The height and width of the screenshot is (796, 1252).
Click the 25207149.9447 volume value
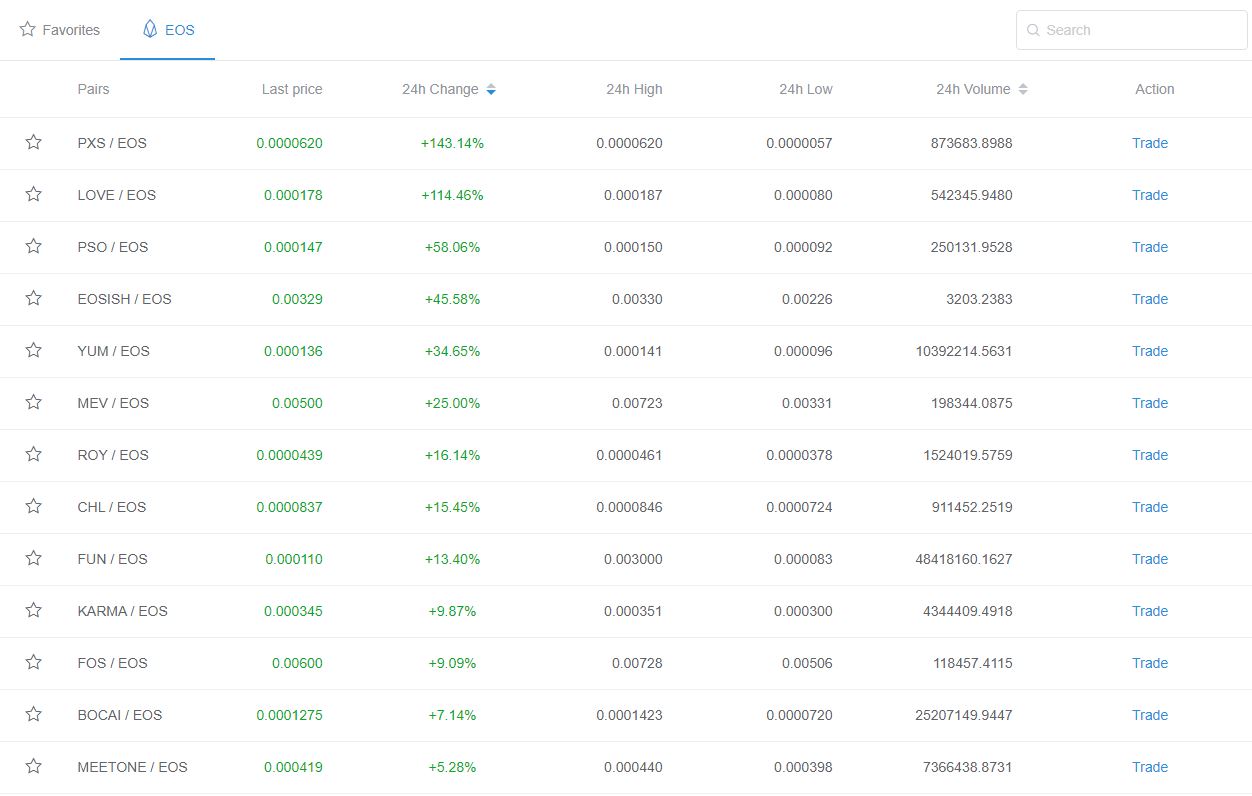point(964,715)
